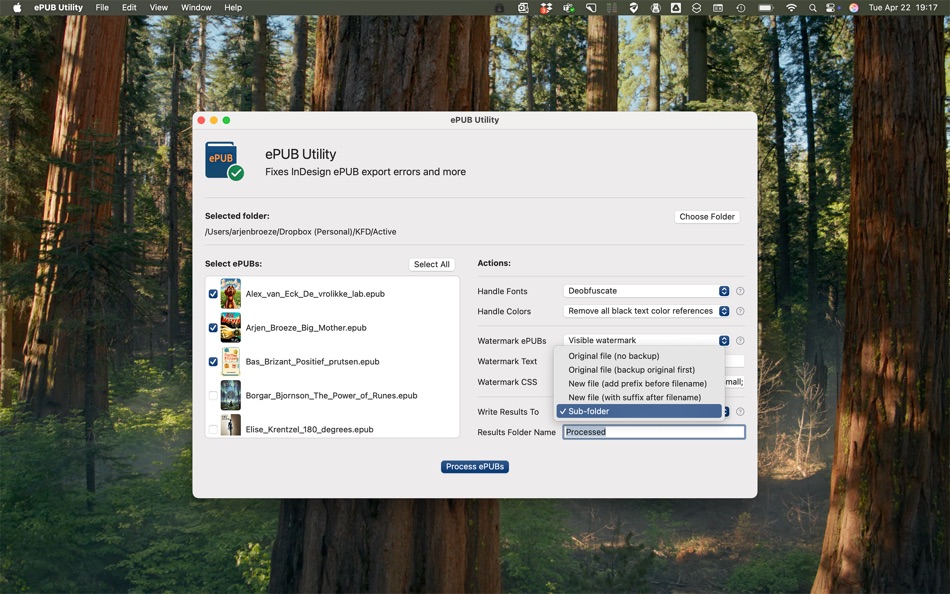The image size is (950, 594).
Task: Click the Siri icon in menu bar
Action: [853, 7]
